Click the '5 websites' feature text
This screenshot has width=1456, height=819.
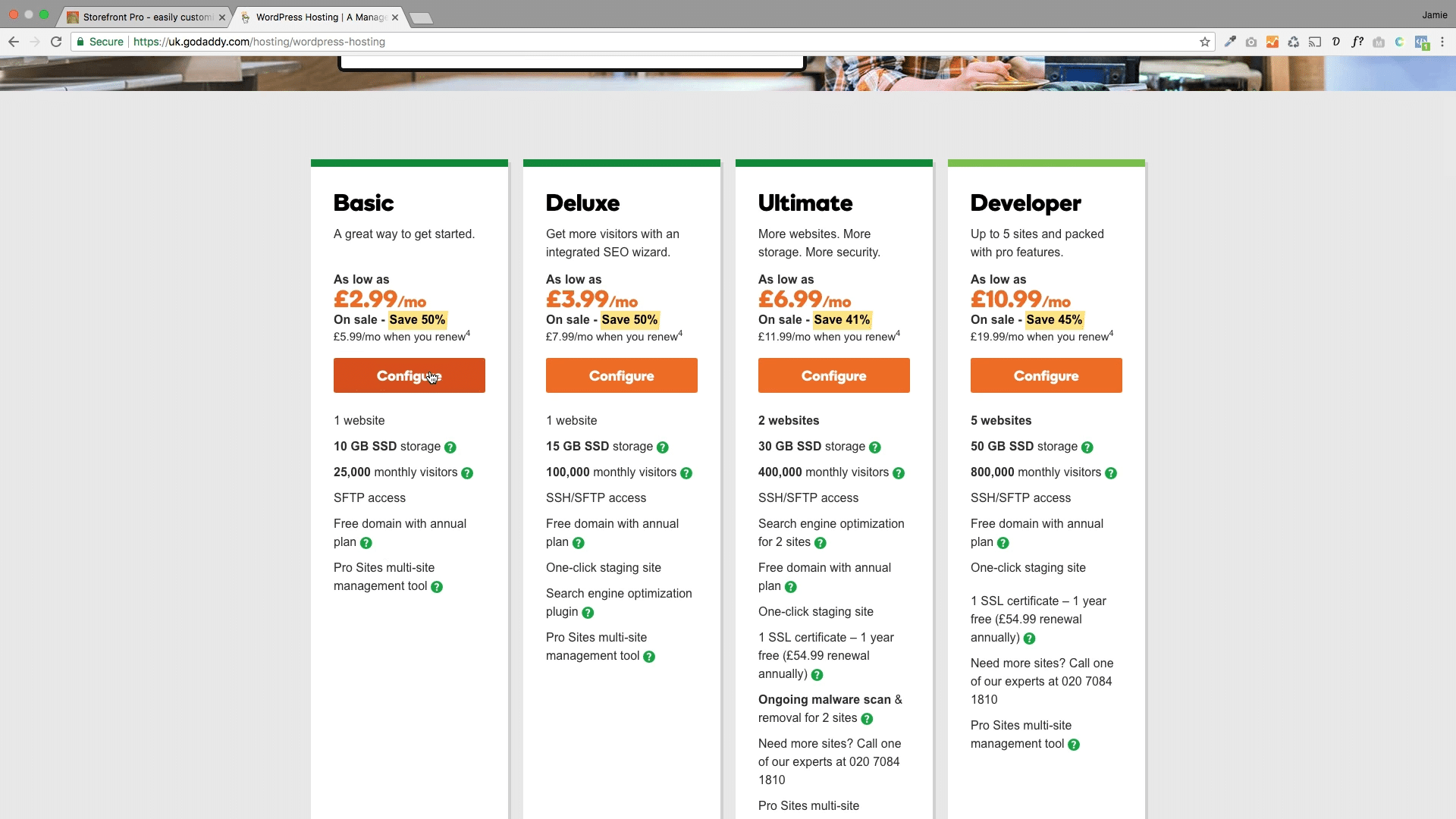(x=1001, y=421)
